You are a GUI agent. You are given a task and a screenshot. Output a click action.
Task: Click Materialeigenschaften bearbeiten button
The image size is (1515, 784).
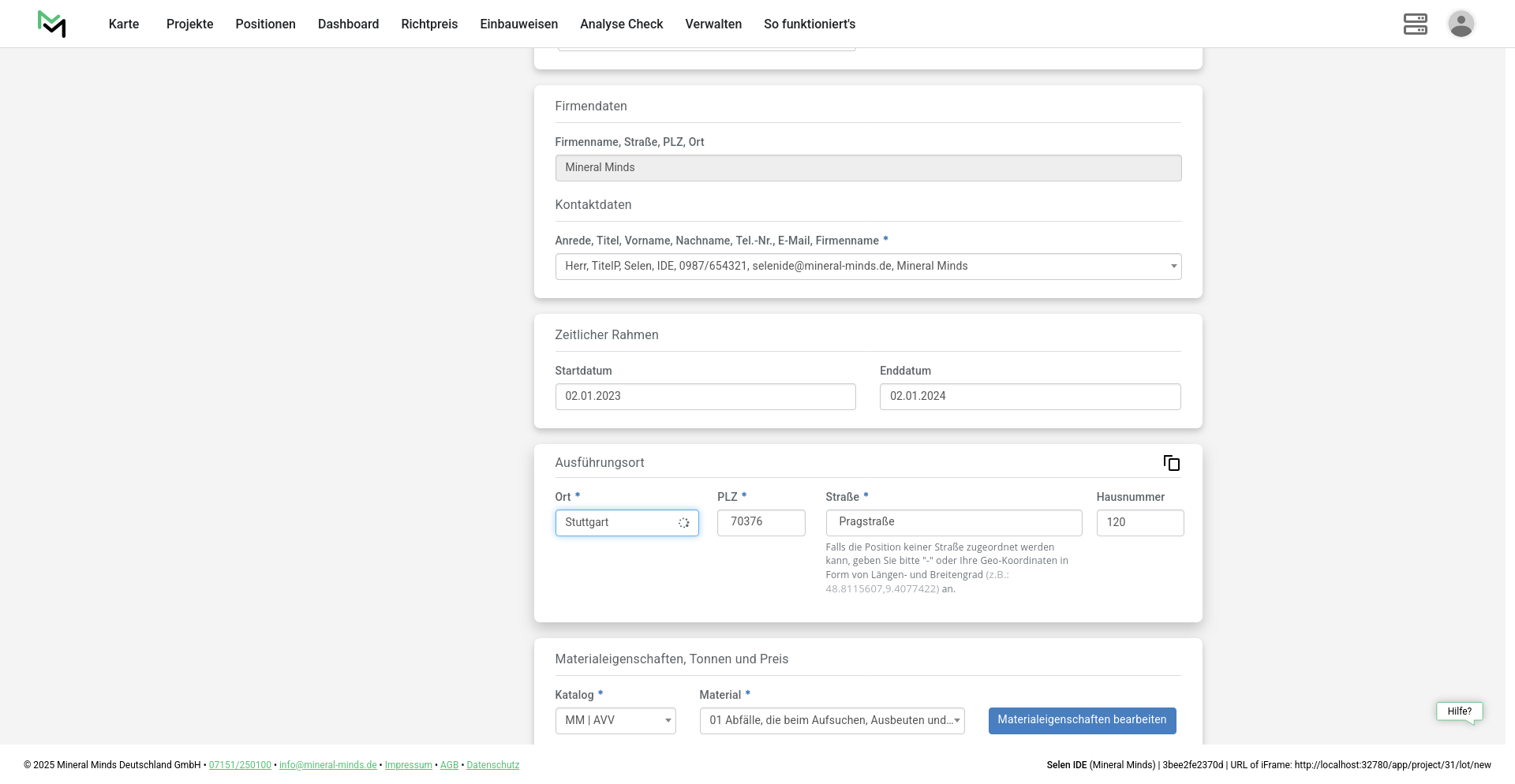[x=1082, y=720]
